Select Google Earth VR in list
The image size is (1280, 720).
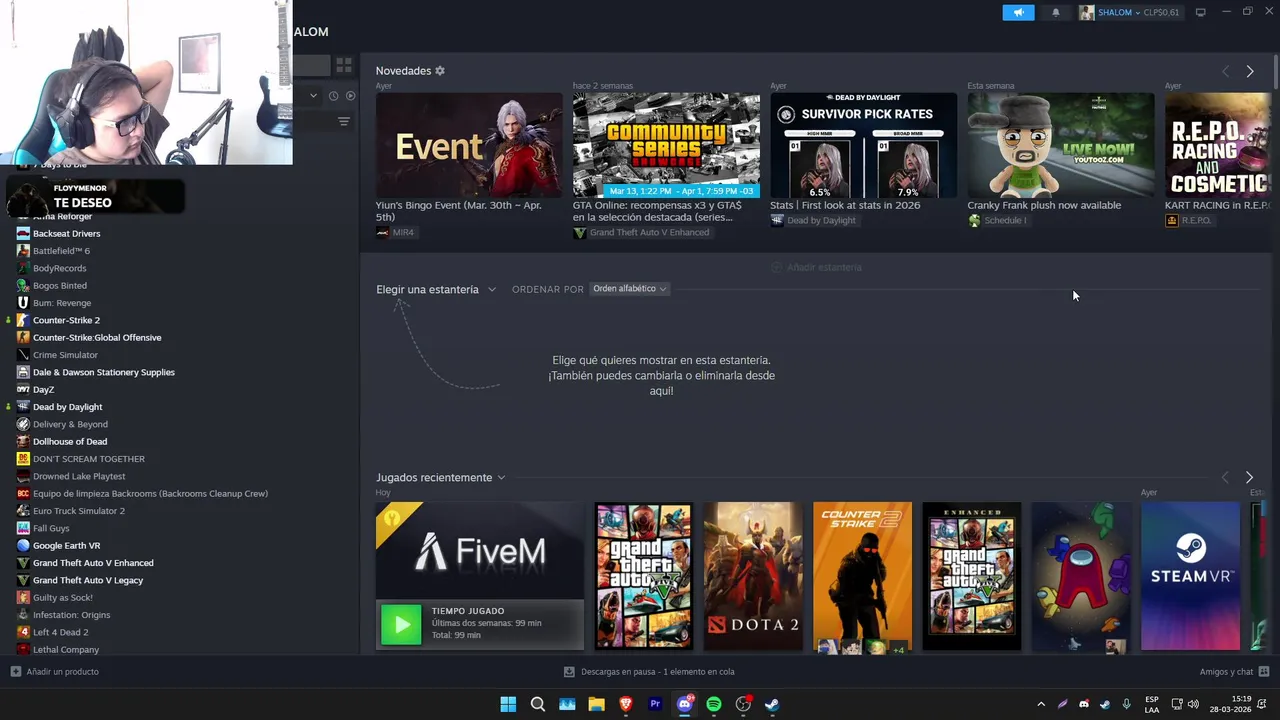coord(66,545)
